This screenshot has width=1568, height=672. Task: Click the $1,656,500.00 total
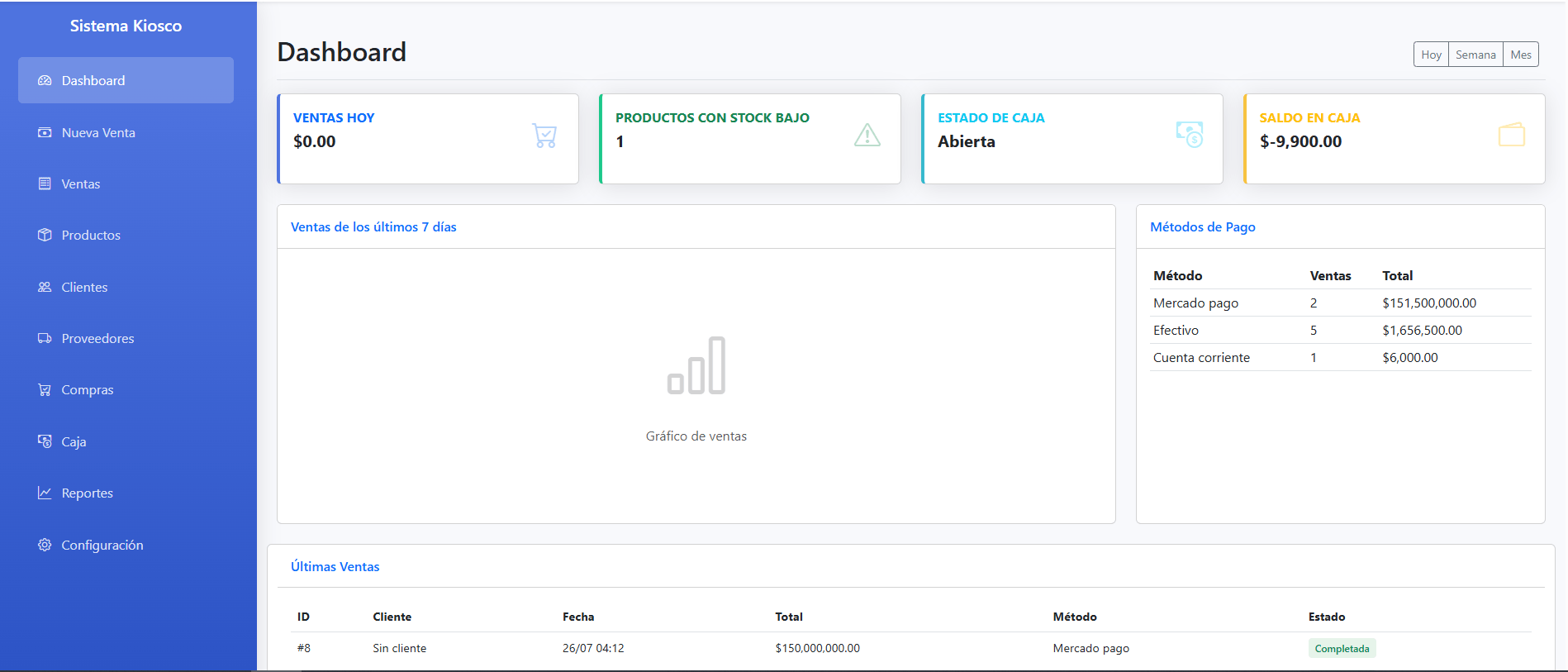[1422, 330]
